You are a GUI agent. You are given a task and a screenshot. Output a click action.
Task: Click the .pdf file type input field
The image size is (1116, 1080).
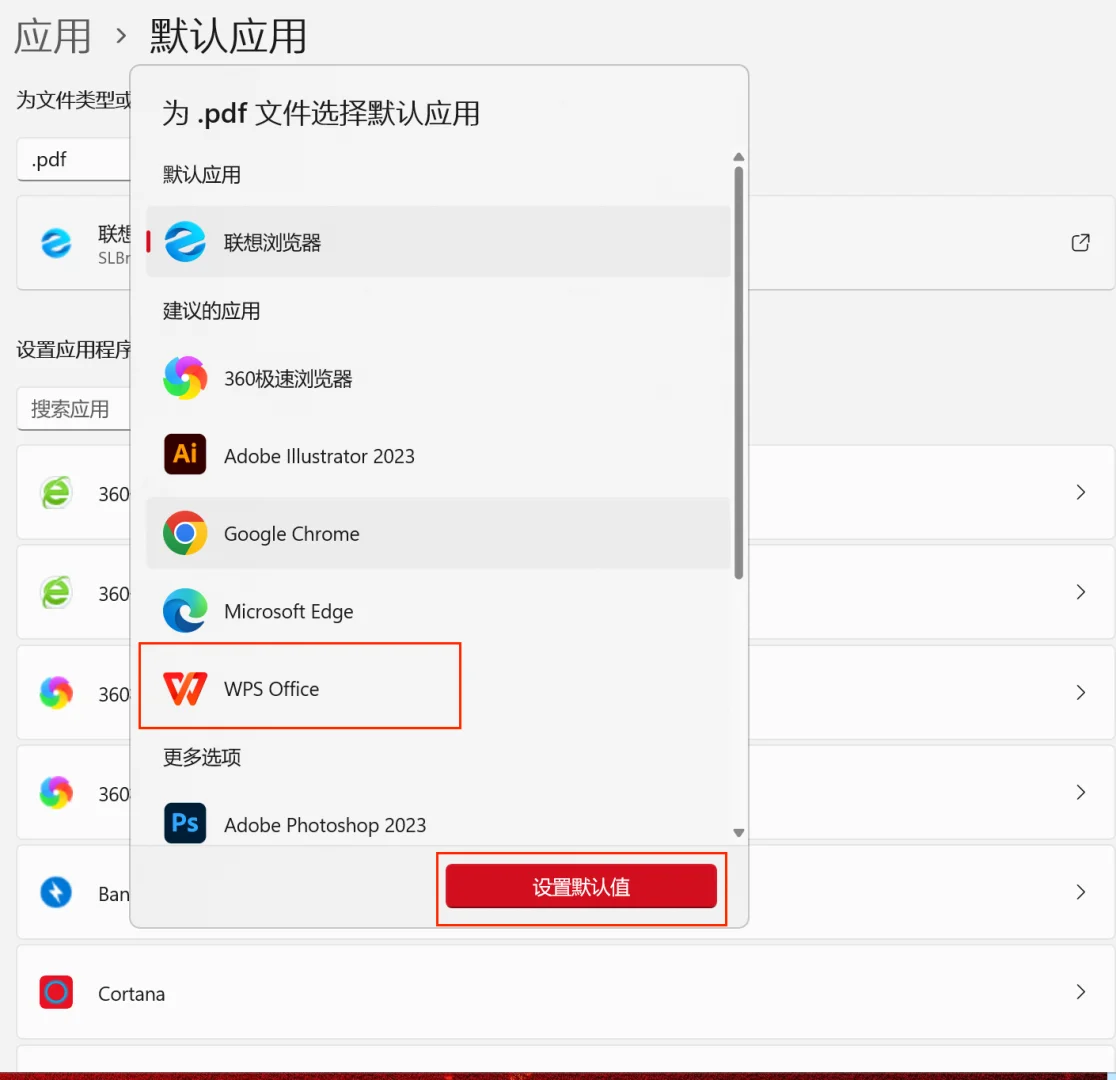point(70,159)
